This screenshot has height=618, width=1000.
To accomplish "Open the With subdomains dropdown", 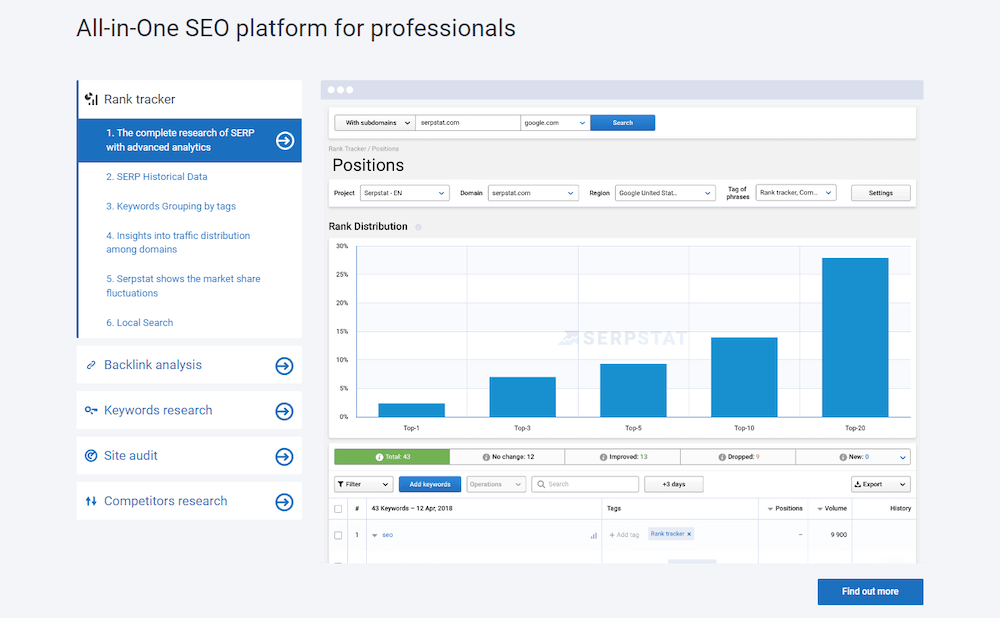I will [x=373, y=123].
